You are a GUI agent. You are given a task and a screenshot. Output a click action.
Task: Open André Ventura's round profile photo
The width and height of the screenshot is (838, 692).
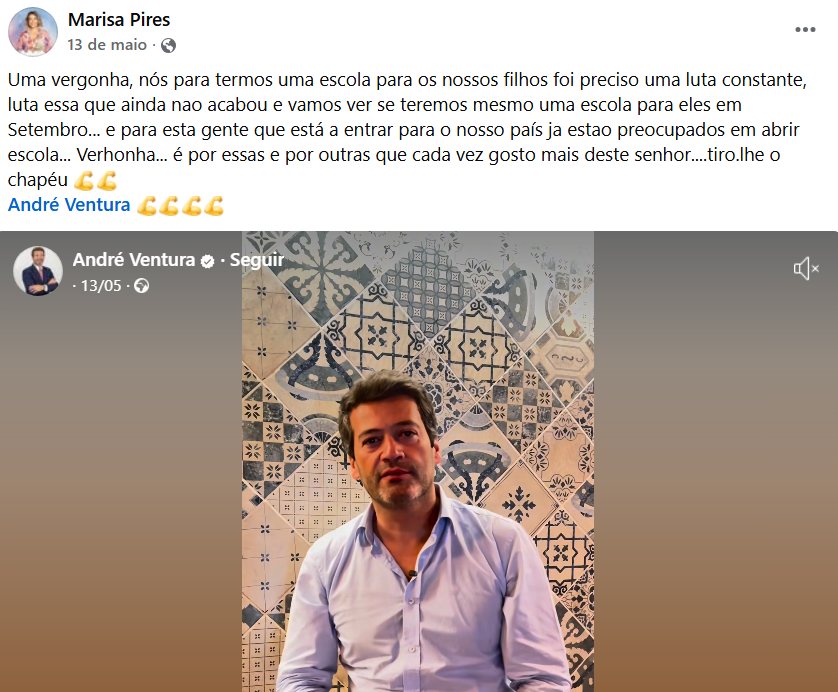click(37, 270)
